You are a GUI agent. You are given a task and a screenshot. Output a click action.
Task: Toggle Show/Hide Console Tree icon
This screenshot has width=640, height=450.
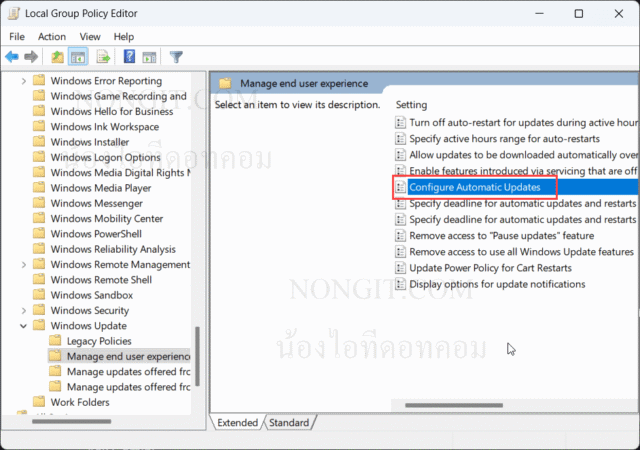point(78,57)
